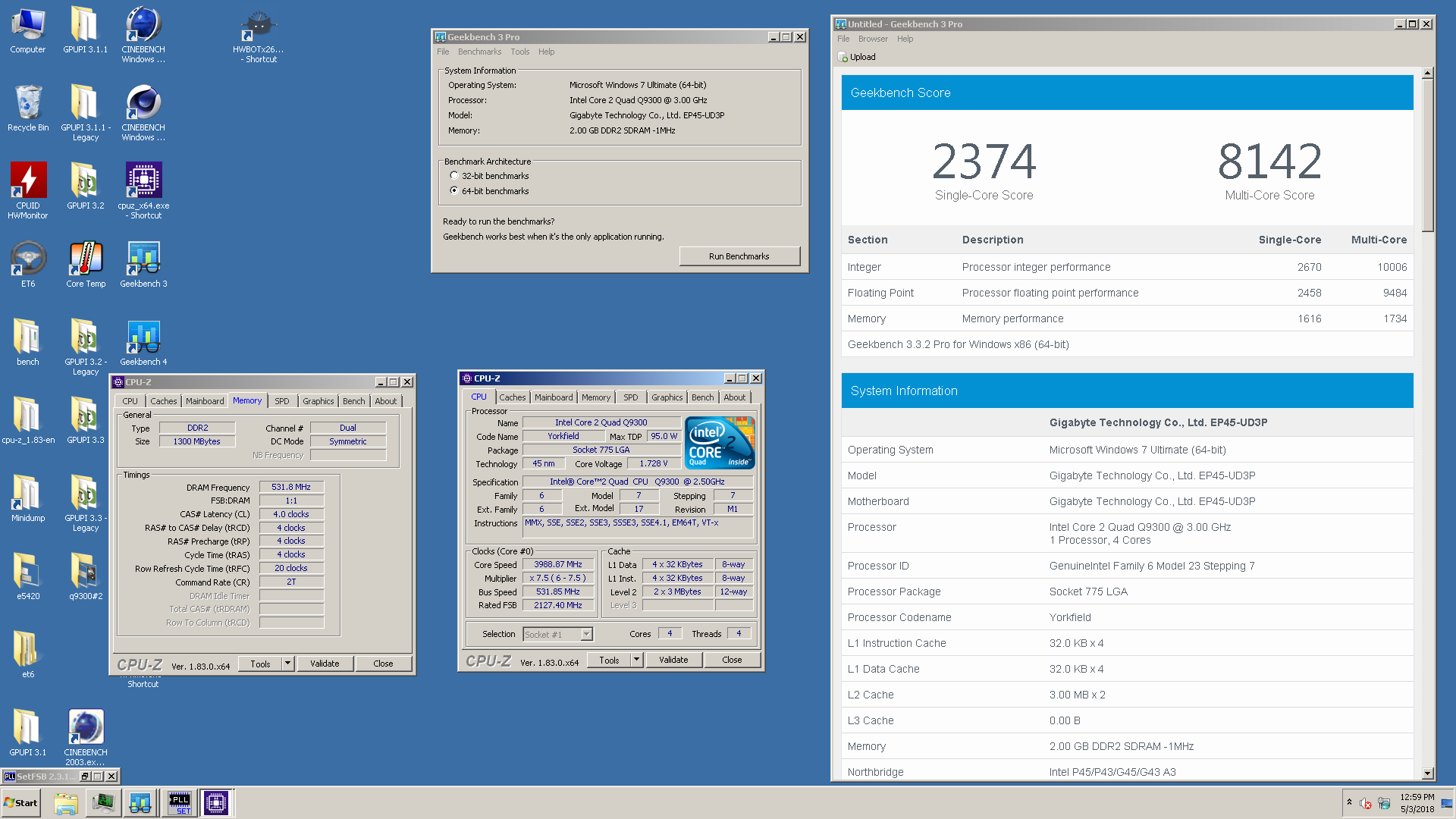Launch cpuz_x64.exe shortcut icon

coord(143,190)
